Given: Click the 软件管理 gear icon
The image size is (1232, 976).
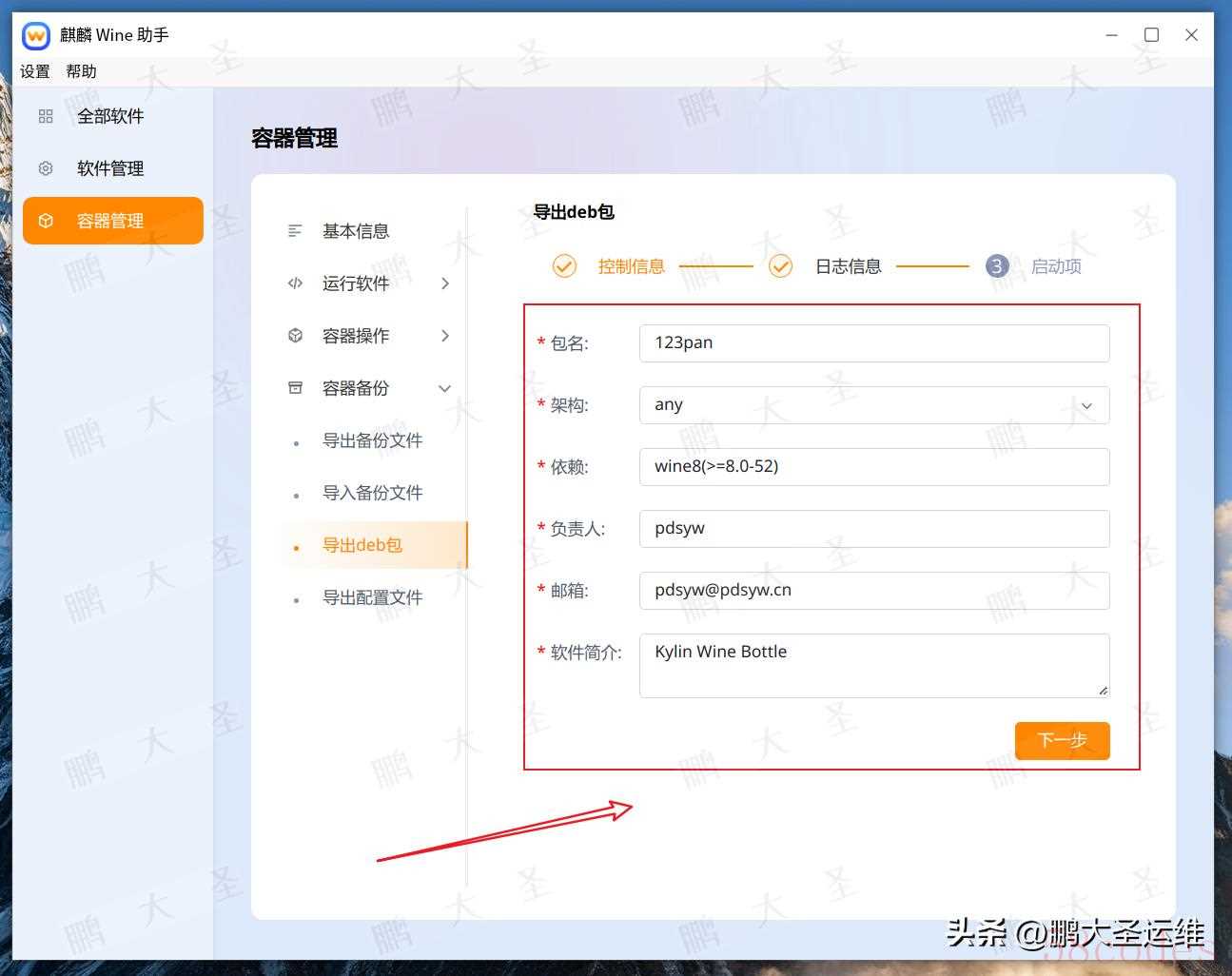Looking at the screenshot, I should coord(46,168).
